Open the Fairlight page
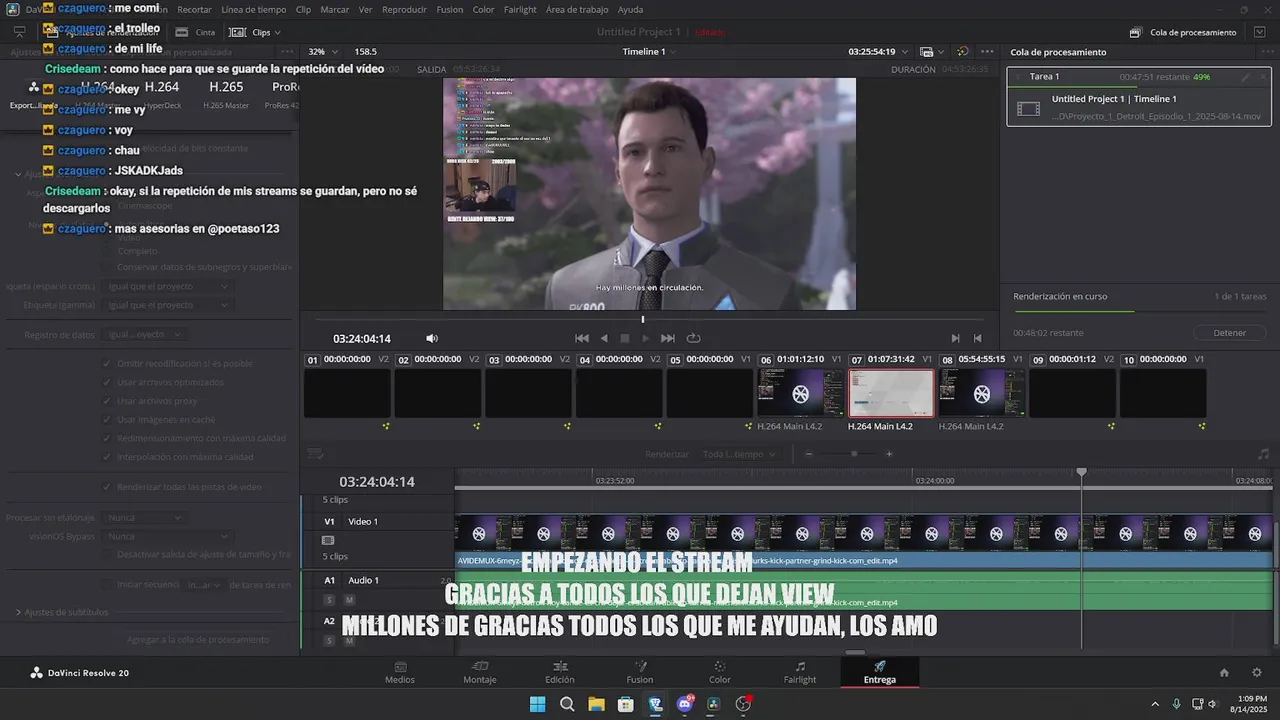 pos(800,673)
